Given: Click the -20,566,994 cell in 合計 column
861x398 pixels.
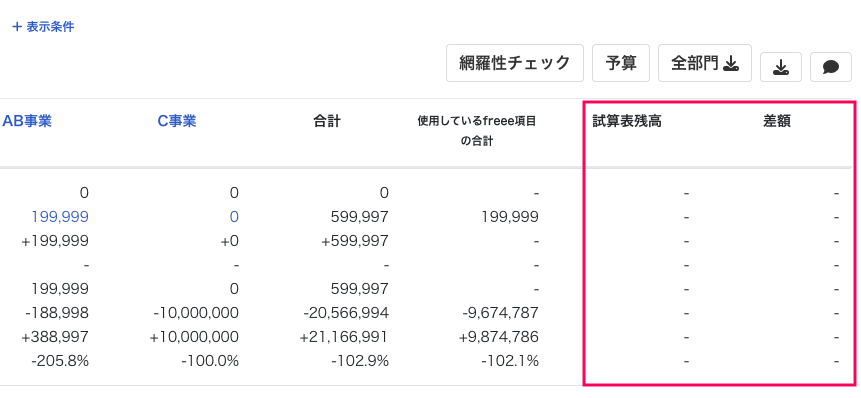Looking at the screenshot, I should coord(346,313).
